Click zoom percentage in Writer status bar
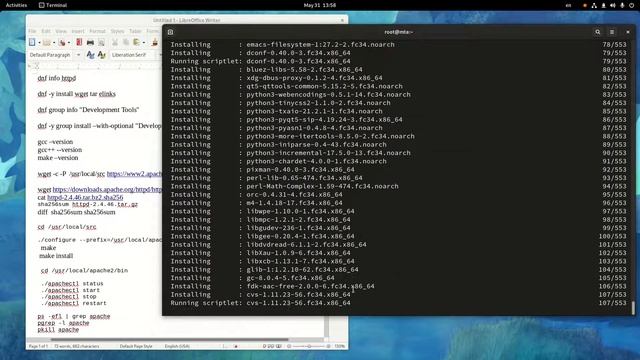 (340, 346)
